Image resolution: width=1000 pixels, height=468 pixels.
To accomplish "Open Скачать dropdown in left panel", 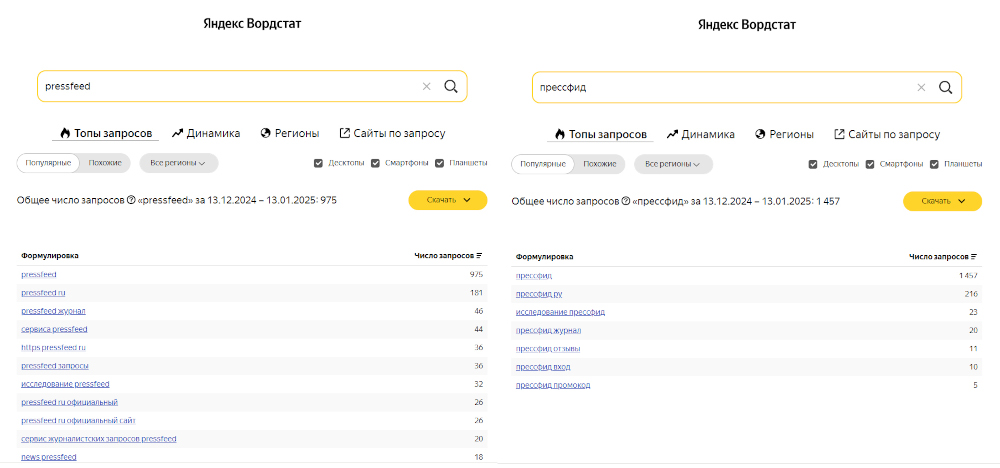I will point(448,200).
